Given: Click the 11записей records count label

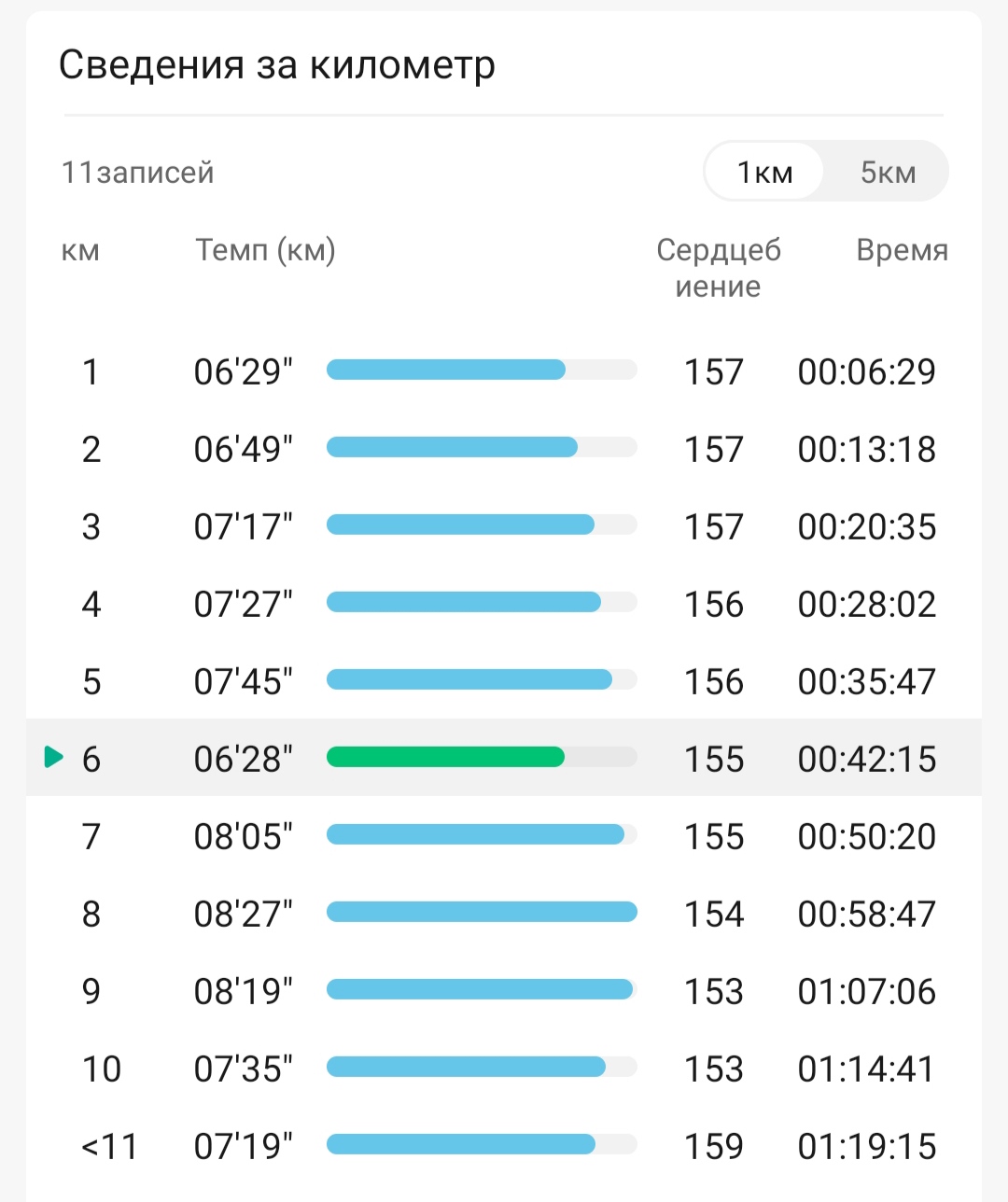Looking at the screenshot, I should point(138,173).
